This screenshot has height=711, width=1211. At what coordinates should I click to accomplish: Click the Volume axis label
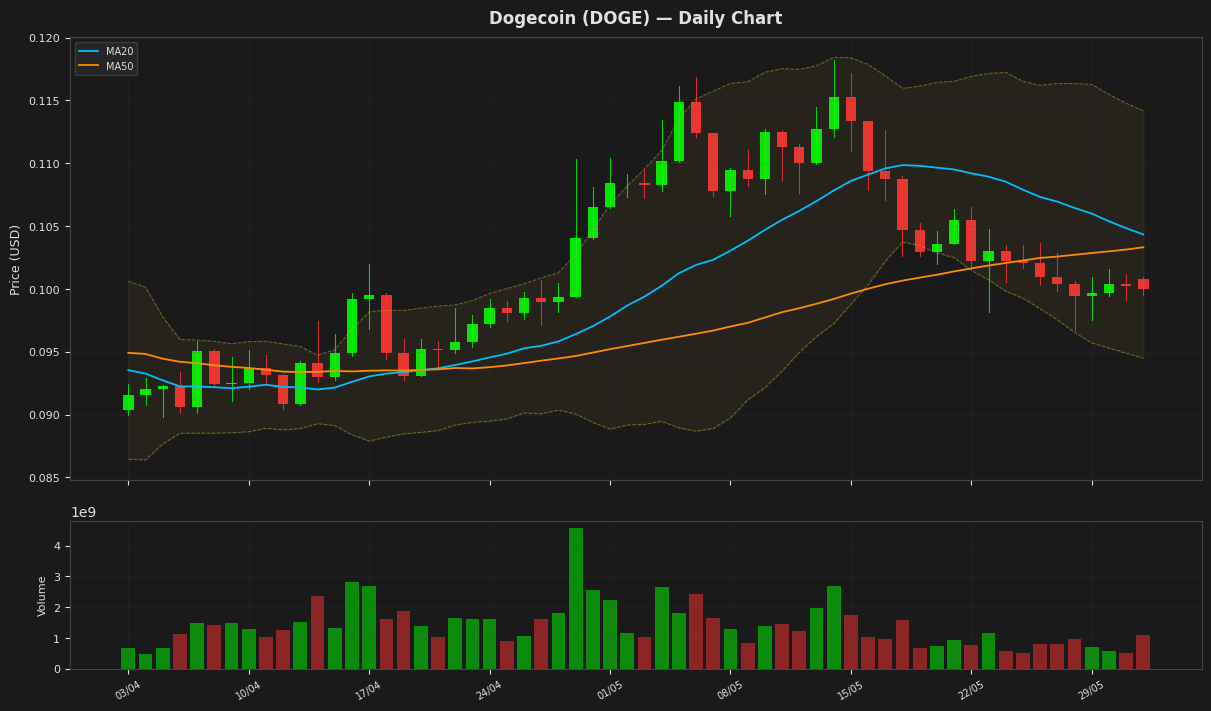click(43, 595)
